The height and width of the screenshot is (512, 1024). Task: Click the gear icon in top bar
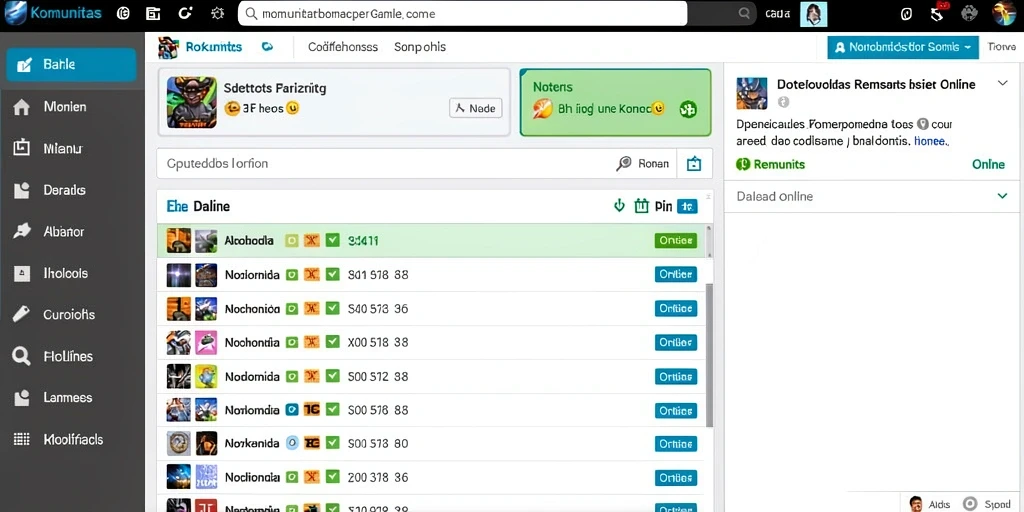tap(217, 13)
